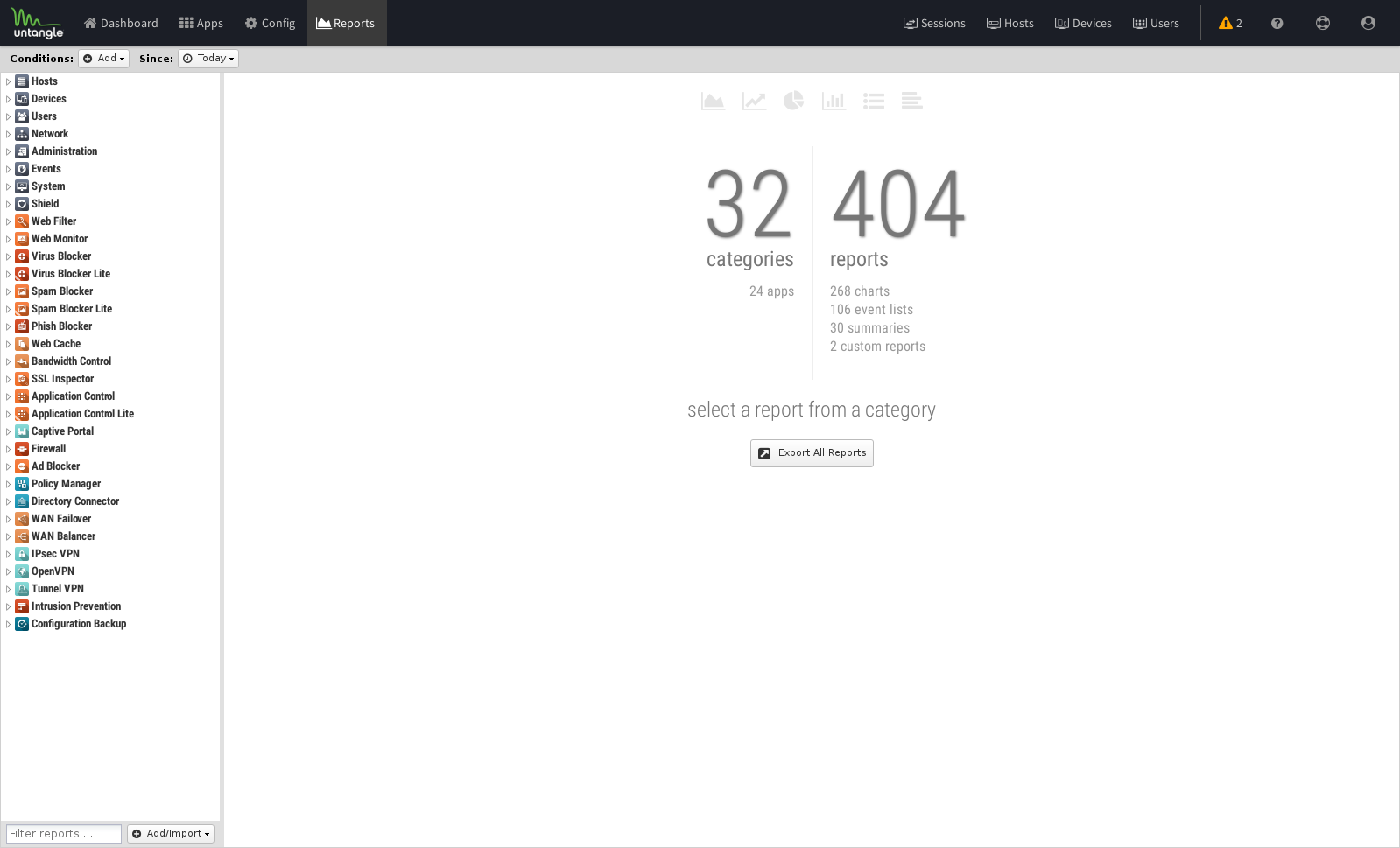Viewport: 1400px width, 848px height.
Task: Click the Phish Blocker icon
Action: (x=22, y=326)
